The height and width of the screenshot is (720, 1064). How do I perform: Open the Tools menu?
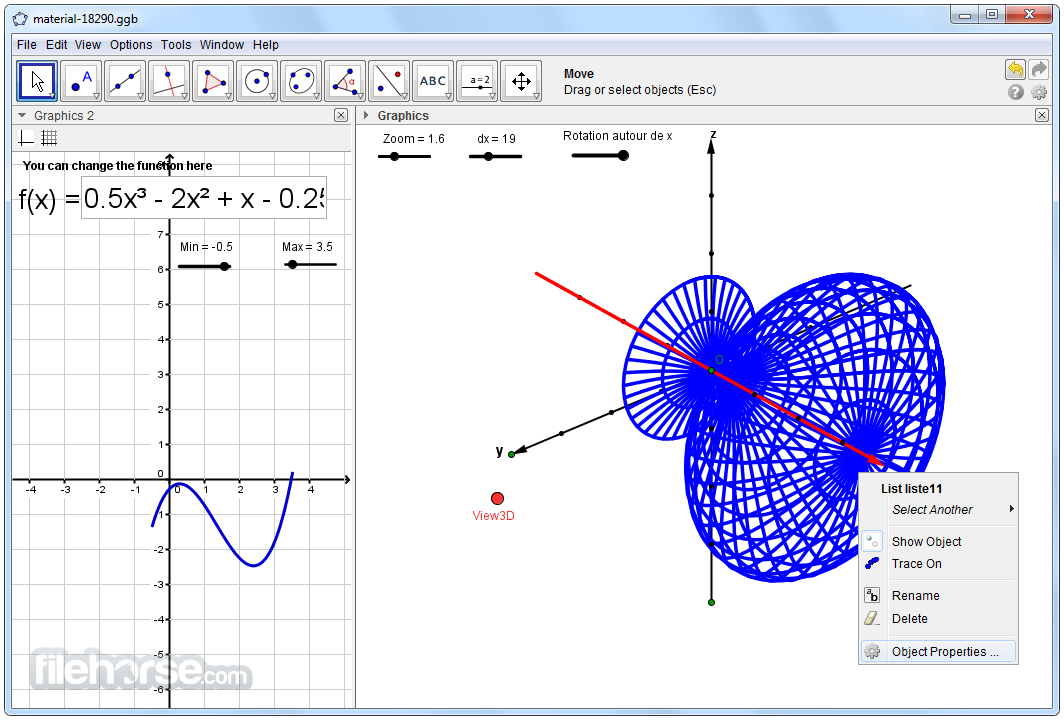(x=176, y=44)
